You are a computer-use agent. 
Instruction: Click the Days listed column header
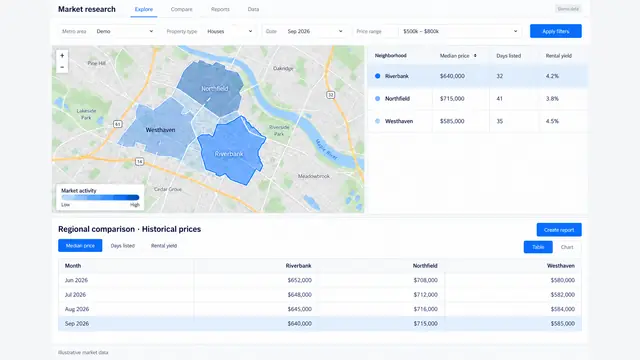509,56
